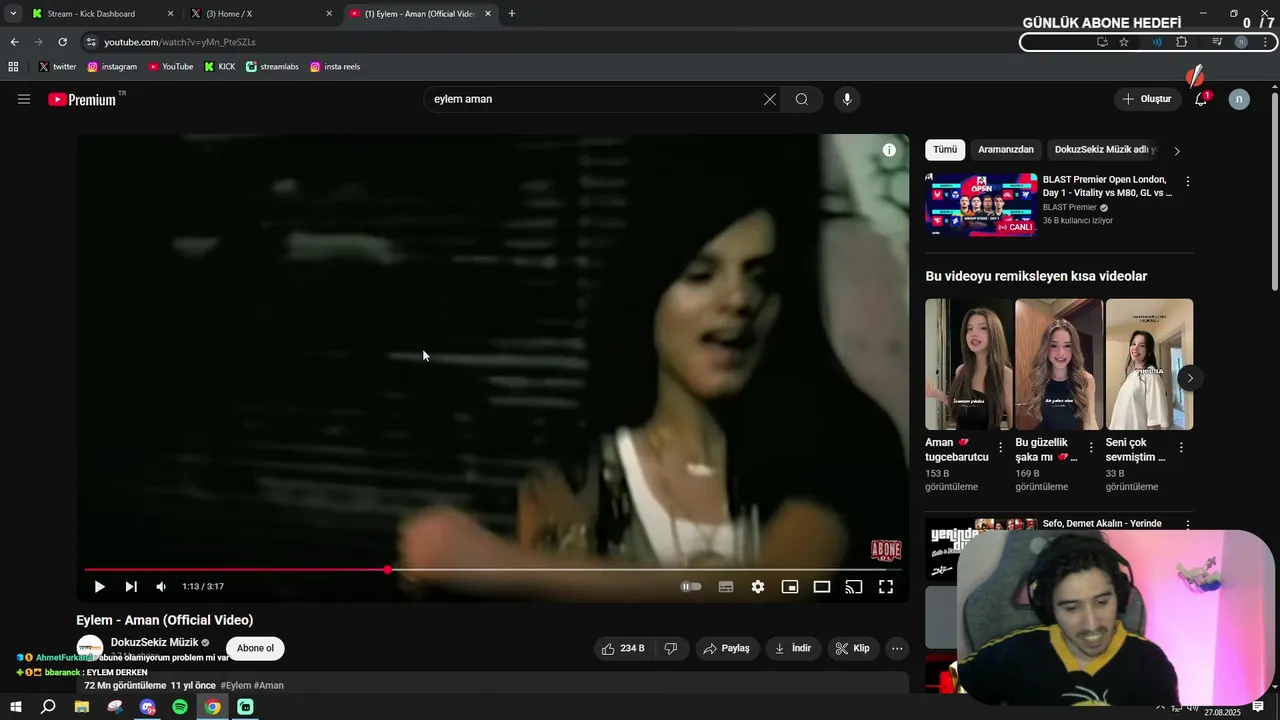The image size is (1280, 720).
Task: Open the insta reels bookmark
Action: point(335,67)
